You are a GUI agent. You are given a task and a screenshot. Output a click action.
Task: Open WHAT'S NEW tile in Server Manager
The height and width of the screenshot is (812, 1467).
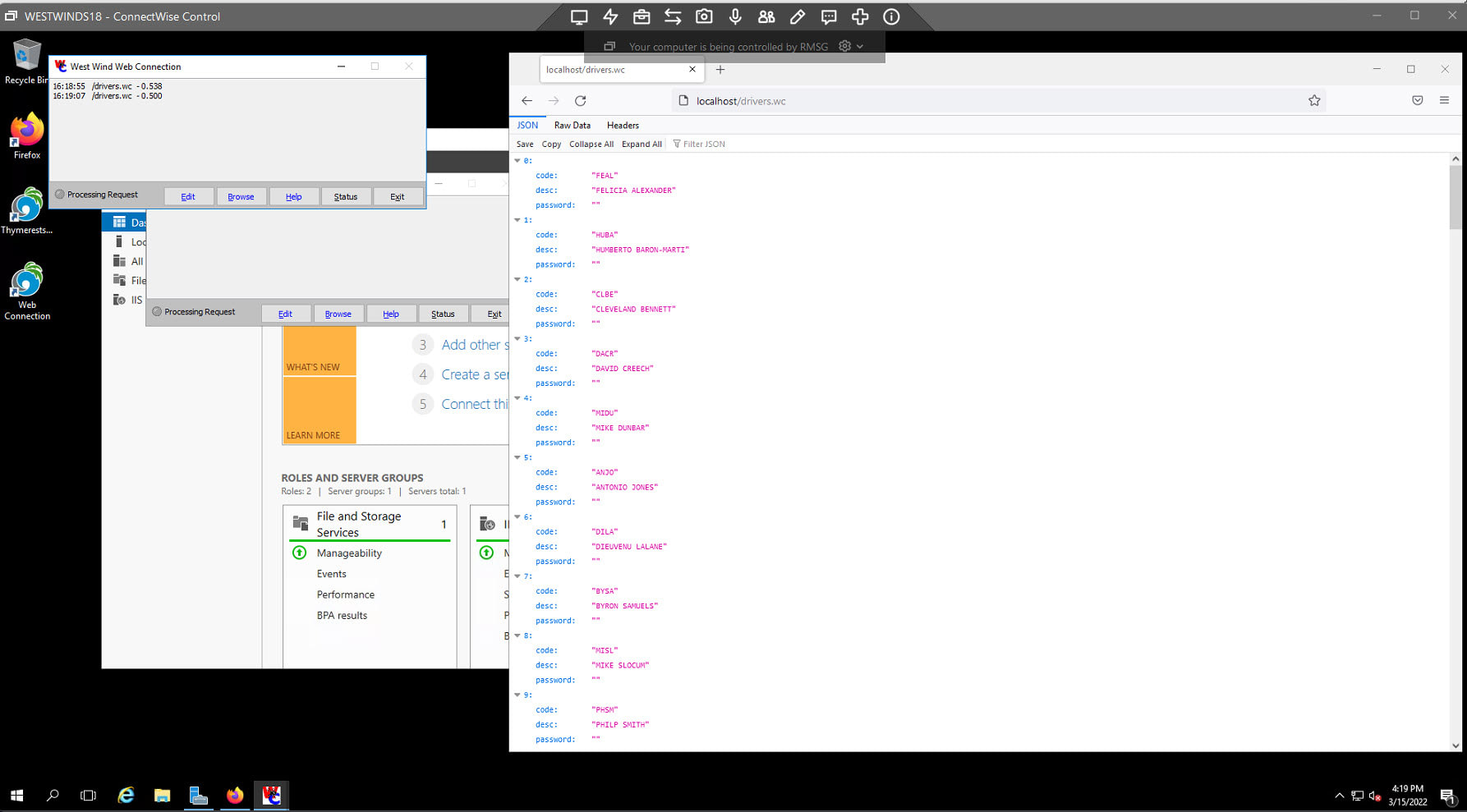(x=320, y=351)
